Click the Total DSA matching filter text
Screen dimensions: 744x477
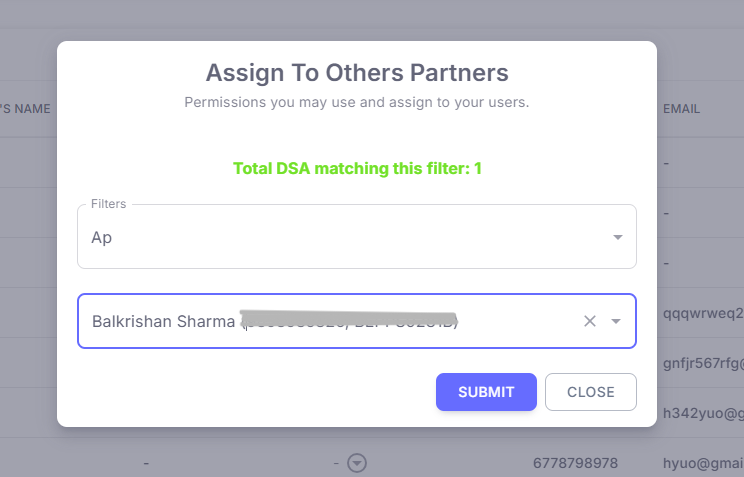click(x=357, y=168)
